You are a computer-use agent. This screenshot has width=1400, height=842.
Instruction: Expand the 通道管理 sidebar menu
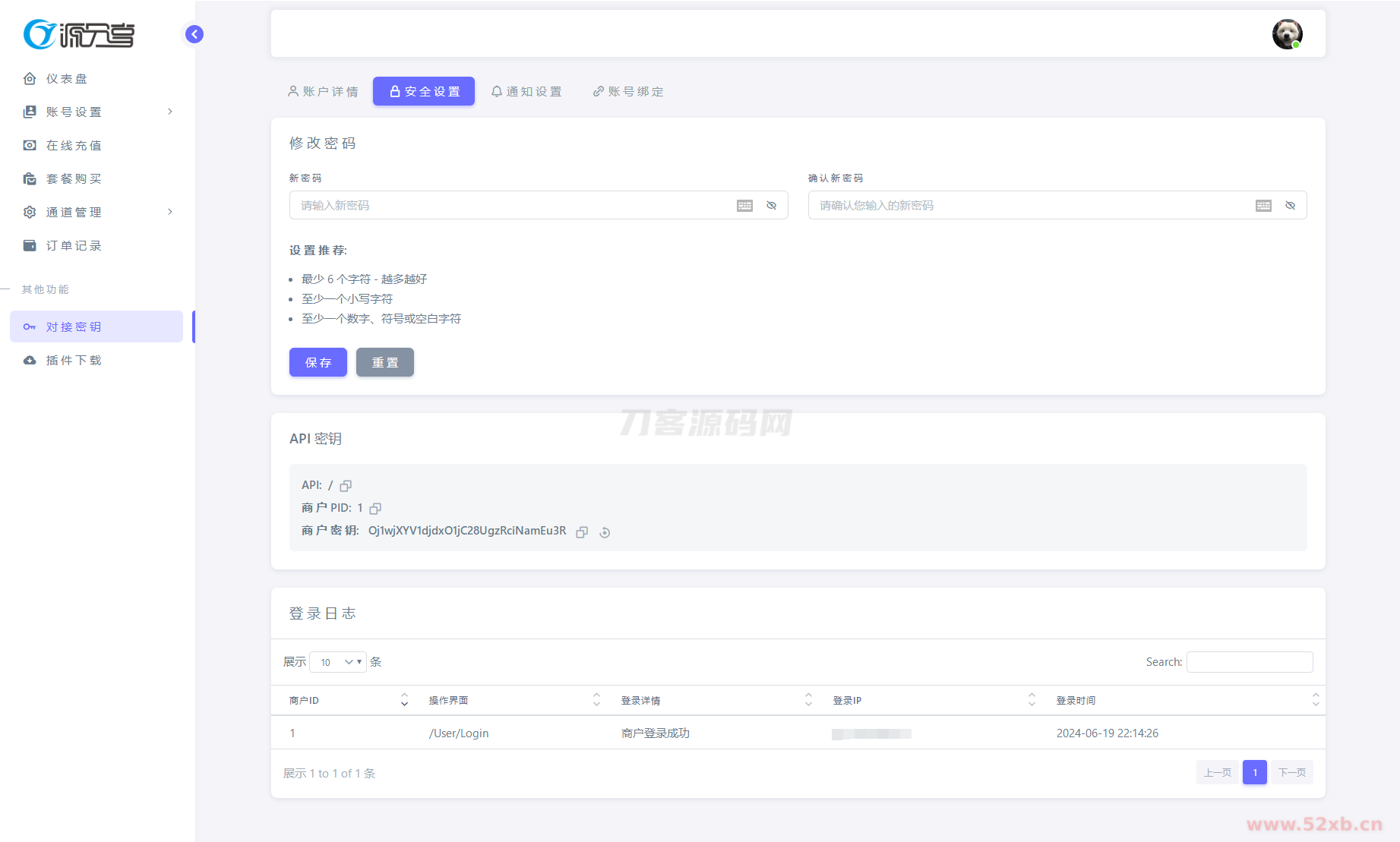point(99,212)
